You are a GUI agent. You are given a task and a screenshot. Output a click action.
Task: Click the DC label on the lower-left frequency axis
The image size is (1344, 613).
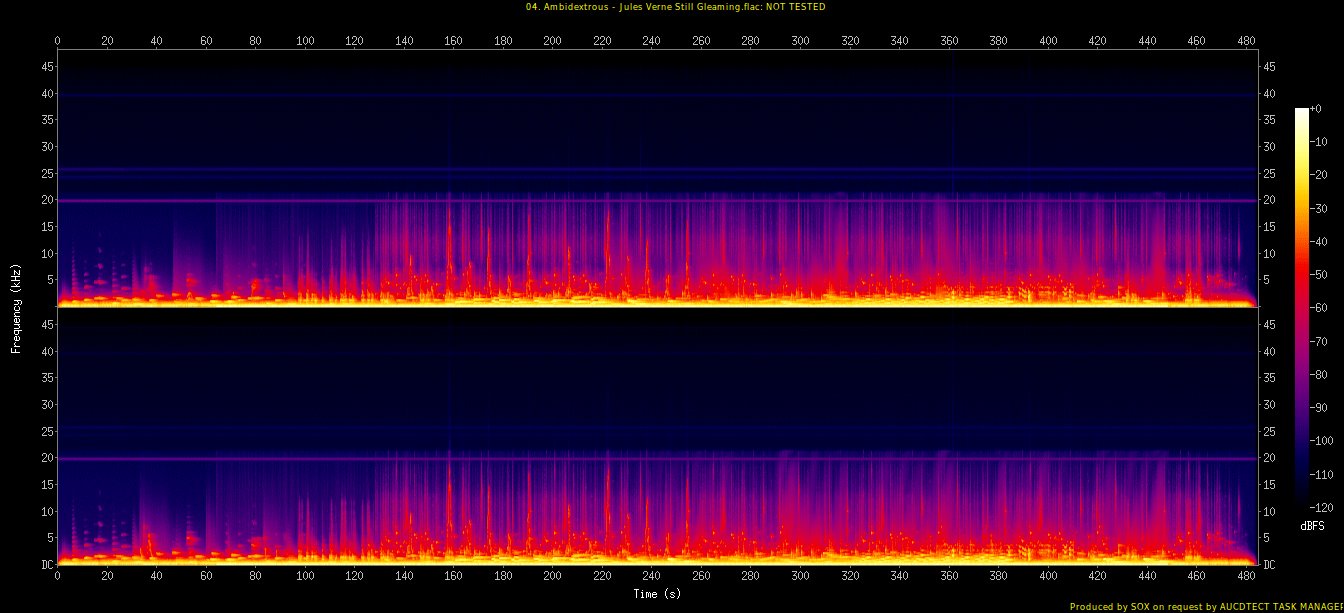[45, 564]
